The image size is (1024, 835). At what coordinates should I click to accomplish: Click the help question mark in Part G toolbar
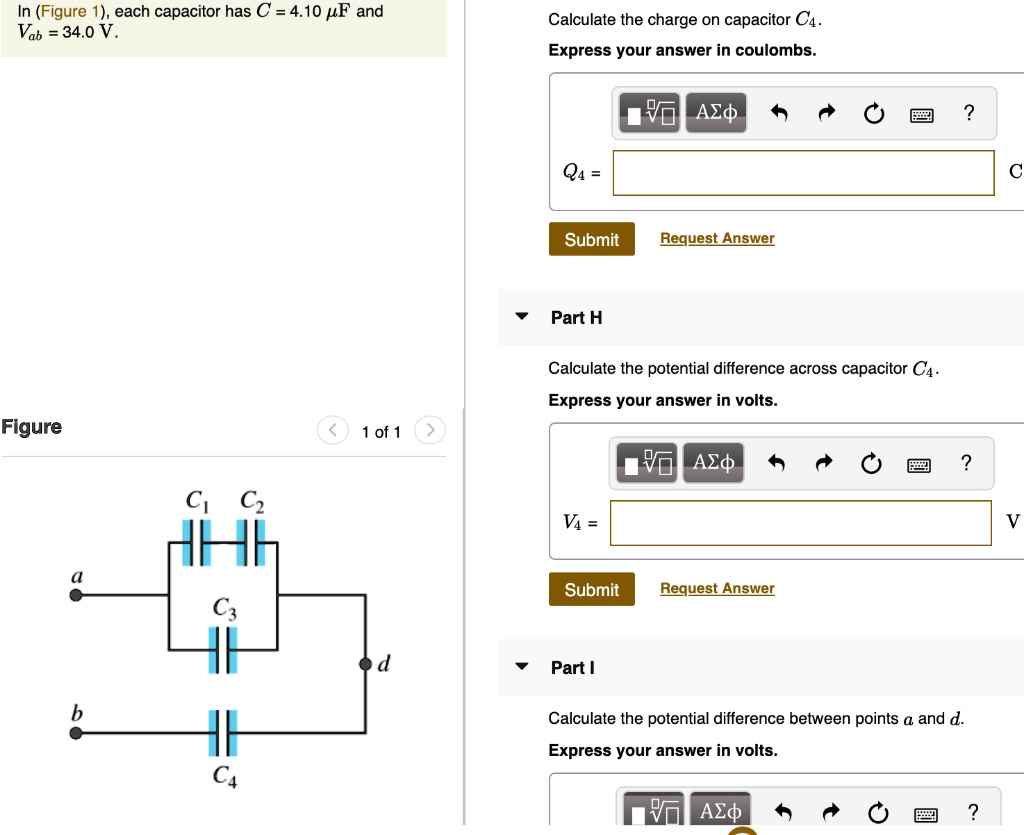point(968,113)
